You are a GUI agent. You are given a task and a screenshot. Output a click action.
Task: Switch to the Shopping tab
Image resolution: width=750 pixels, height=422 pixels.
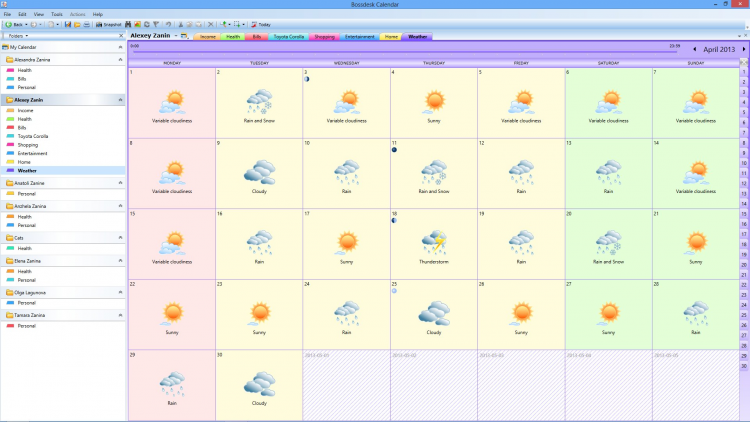click(x=324, y=37)
